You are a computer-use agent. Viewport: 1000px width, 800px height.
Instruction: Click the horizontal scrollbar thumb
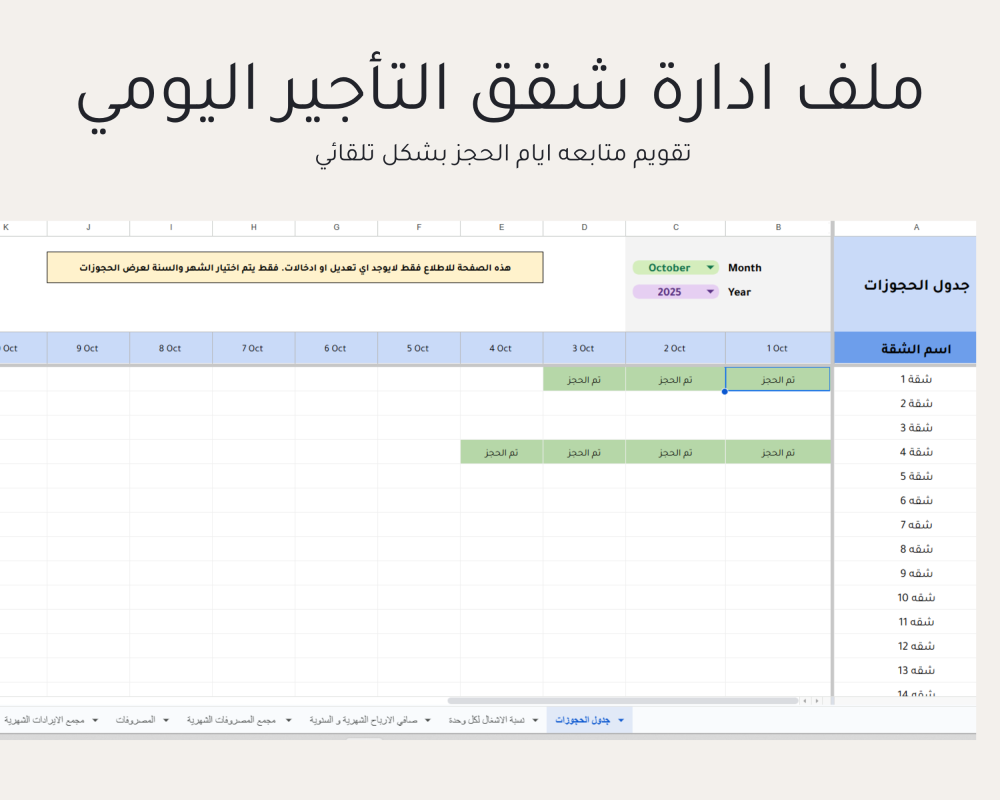click(x=622, y=701)
